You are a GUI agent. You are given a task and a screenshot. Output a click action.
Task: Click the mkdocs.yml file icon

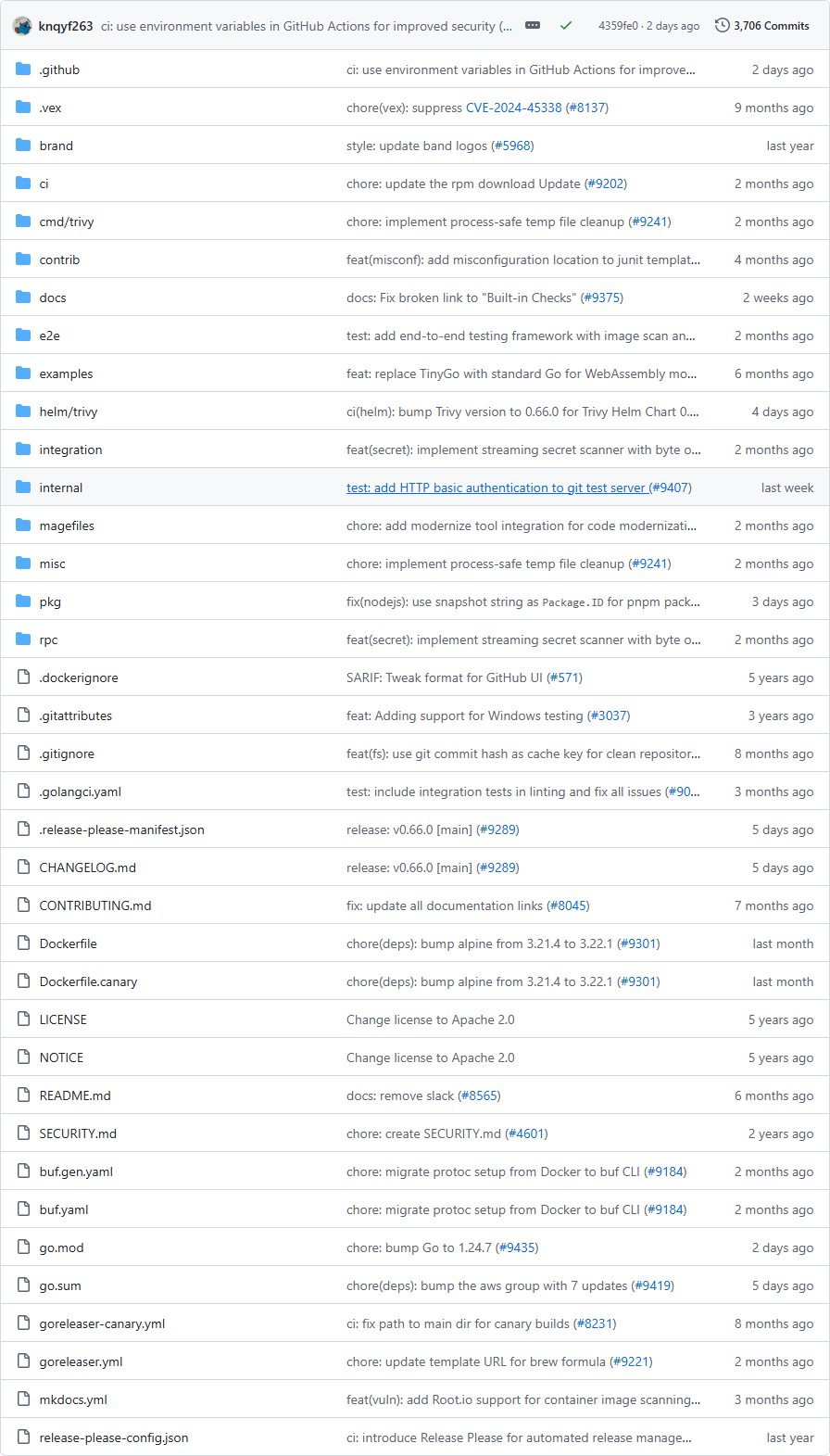click(23, 1399)
